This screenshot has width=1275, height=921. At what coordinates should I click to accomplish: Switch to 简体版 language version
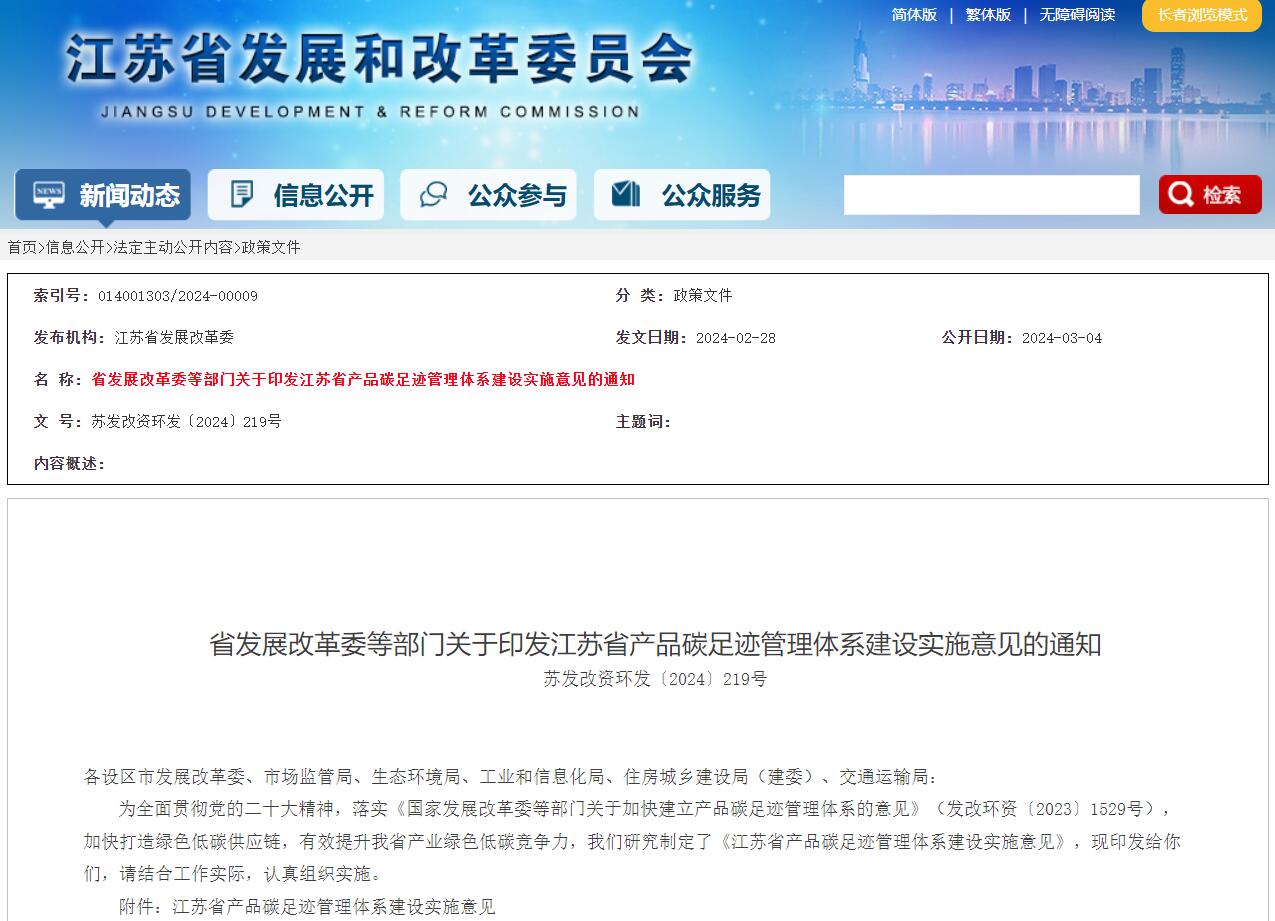point(914,15)
